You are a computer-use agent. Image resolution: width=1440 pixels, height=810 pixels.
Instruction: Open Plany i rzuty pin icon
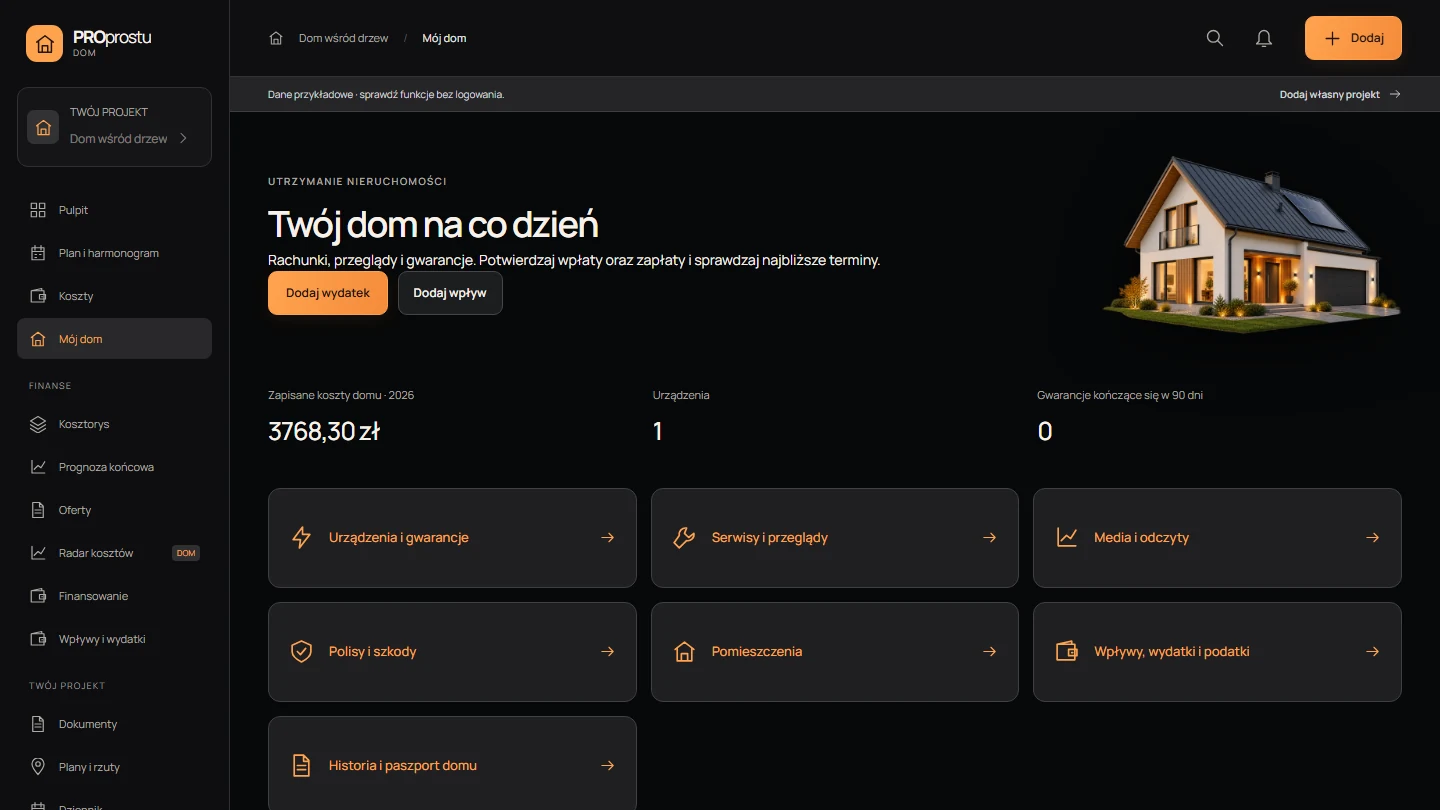tap(38, 767)
